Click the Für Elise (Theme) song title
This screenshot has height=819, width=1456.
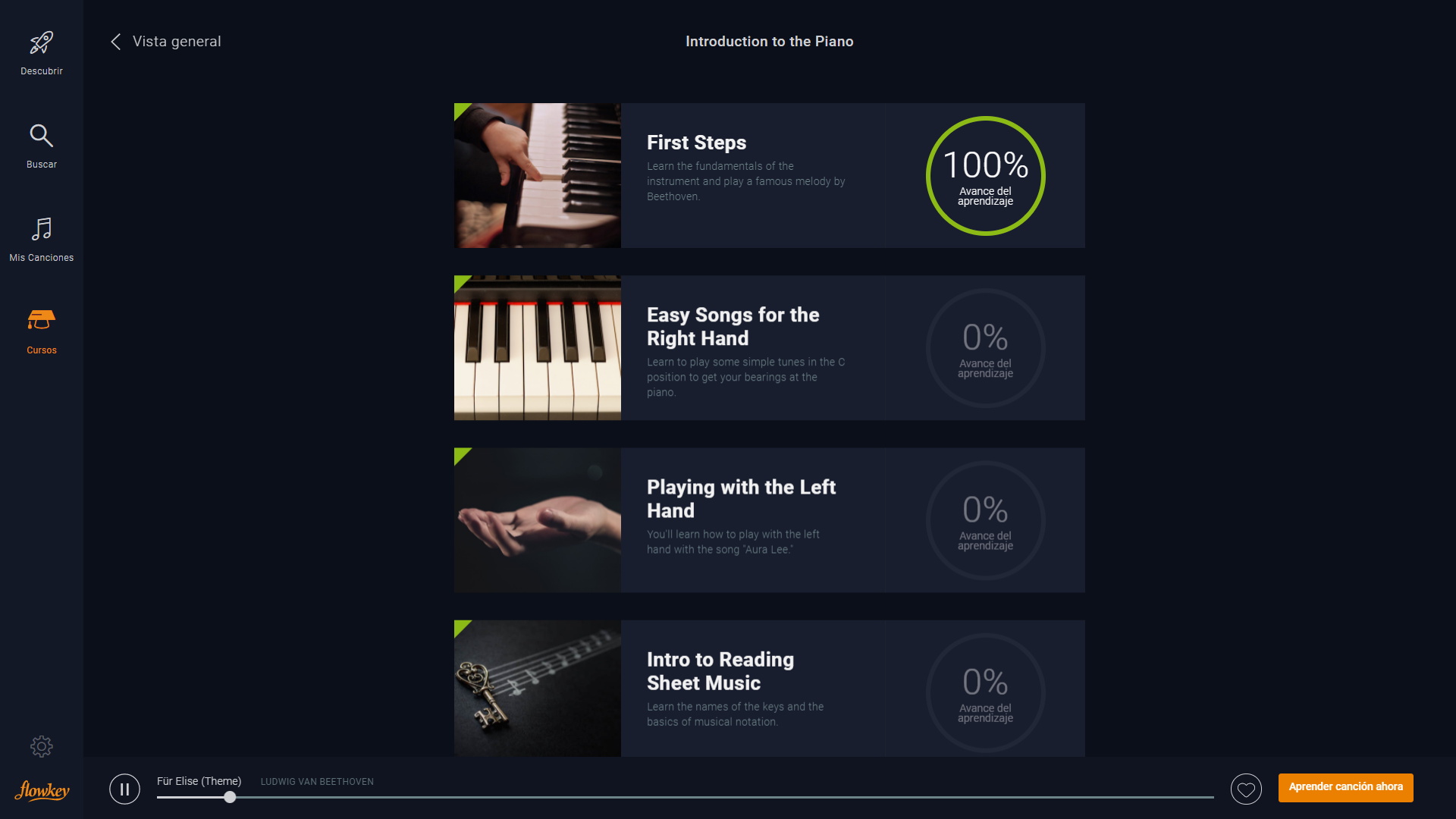[x=199, y=781]
